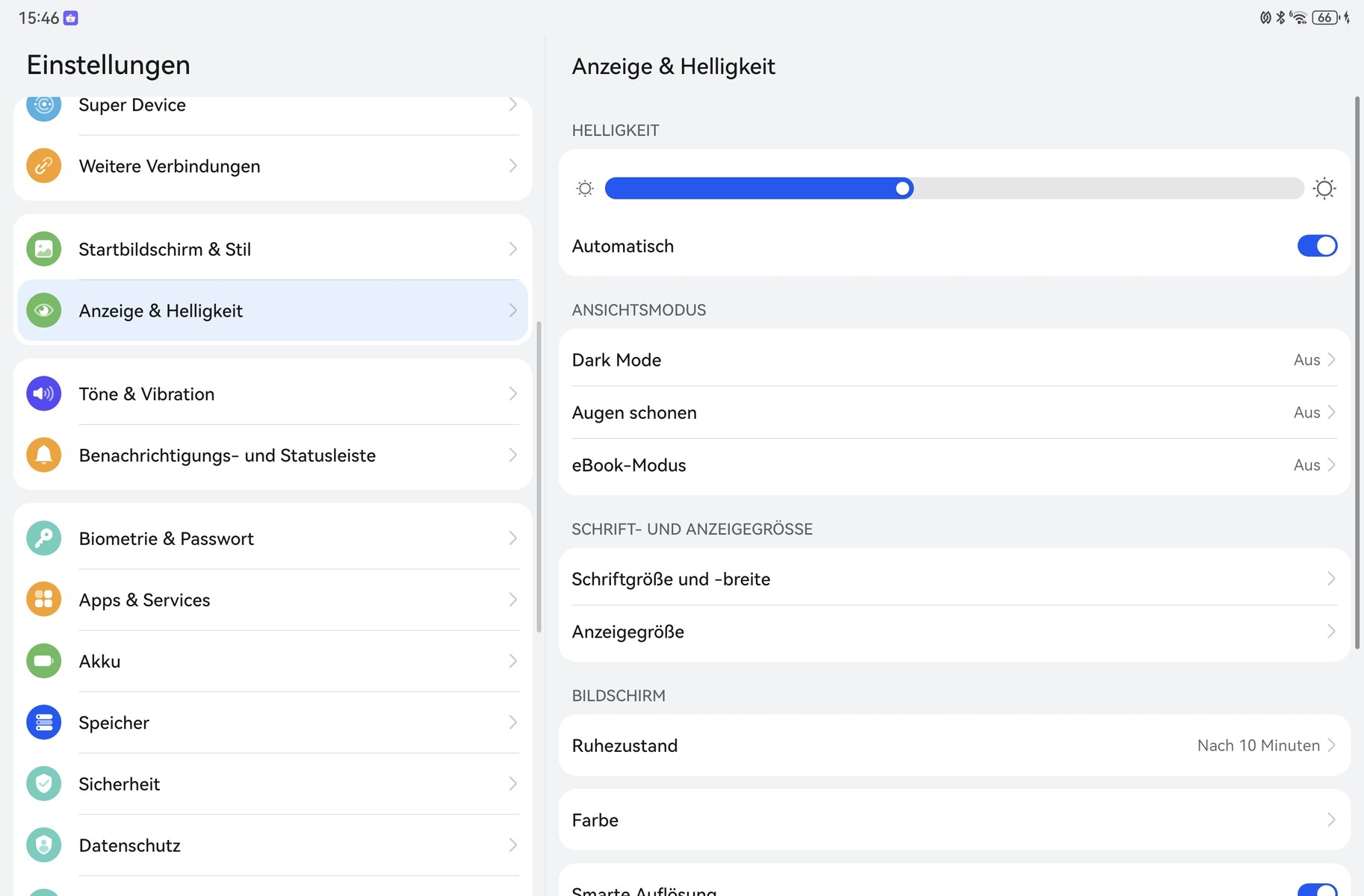Viewport: 1364px width, 896px height.
Task: Tap the purple speaker icon for Töne & Vibration
Action: [43, 393]
